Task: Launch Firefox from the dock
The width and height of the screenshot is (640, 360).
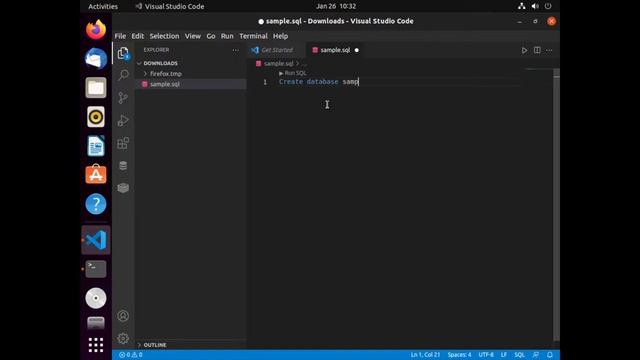Action: point(96,30)
